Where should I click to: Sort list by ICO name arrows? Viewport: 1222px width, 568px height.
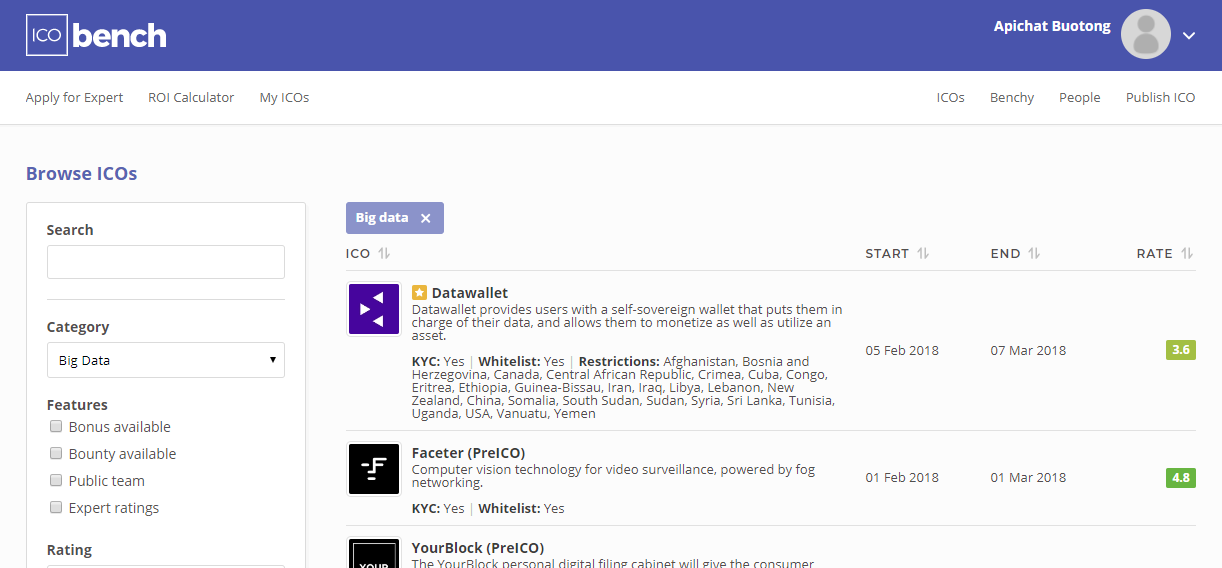coord(384,254)
